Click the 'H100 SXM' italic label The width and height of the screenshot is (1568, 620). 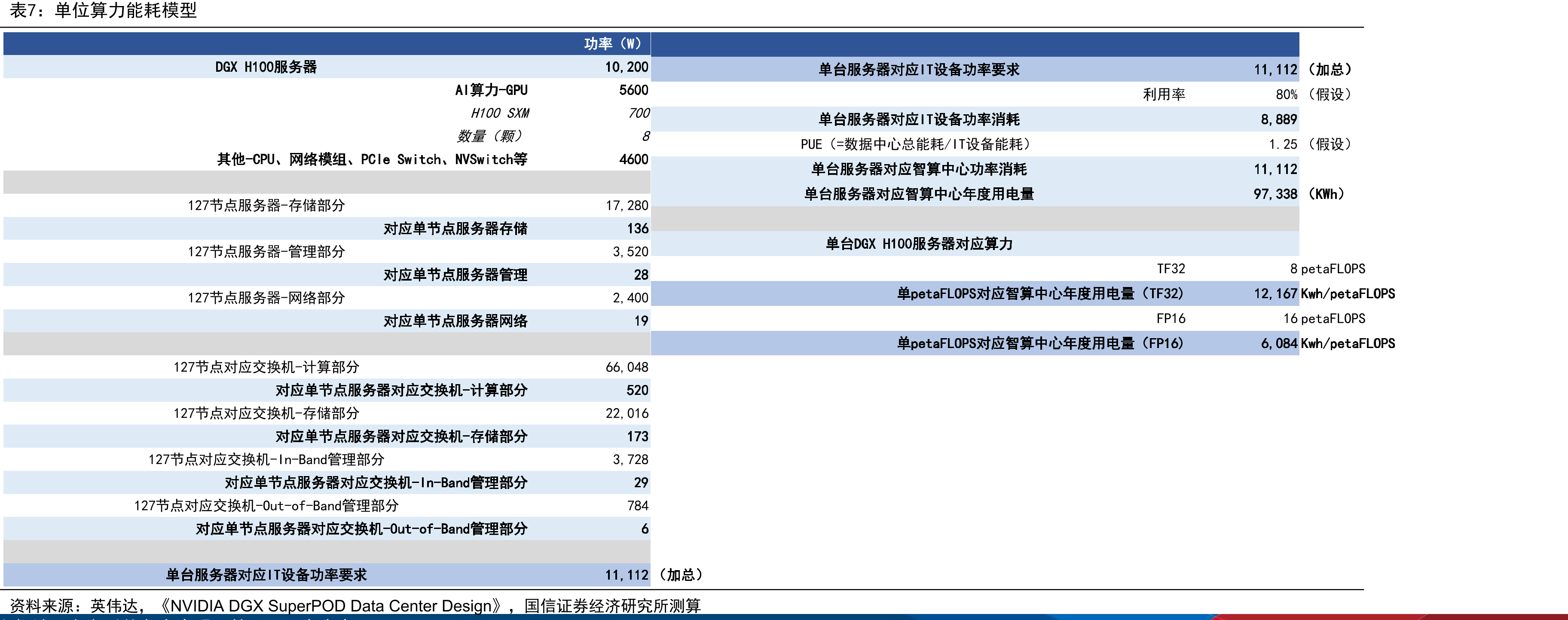coord(499,113)
